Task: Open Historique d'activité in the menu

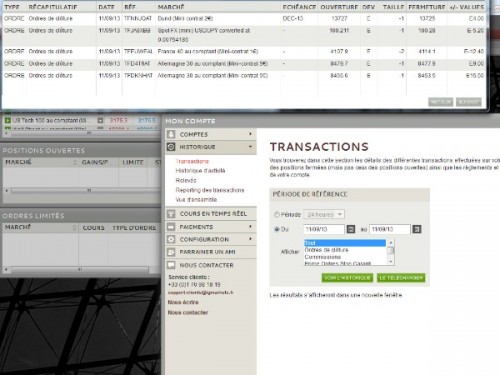Action: (200, 171)
